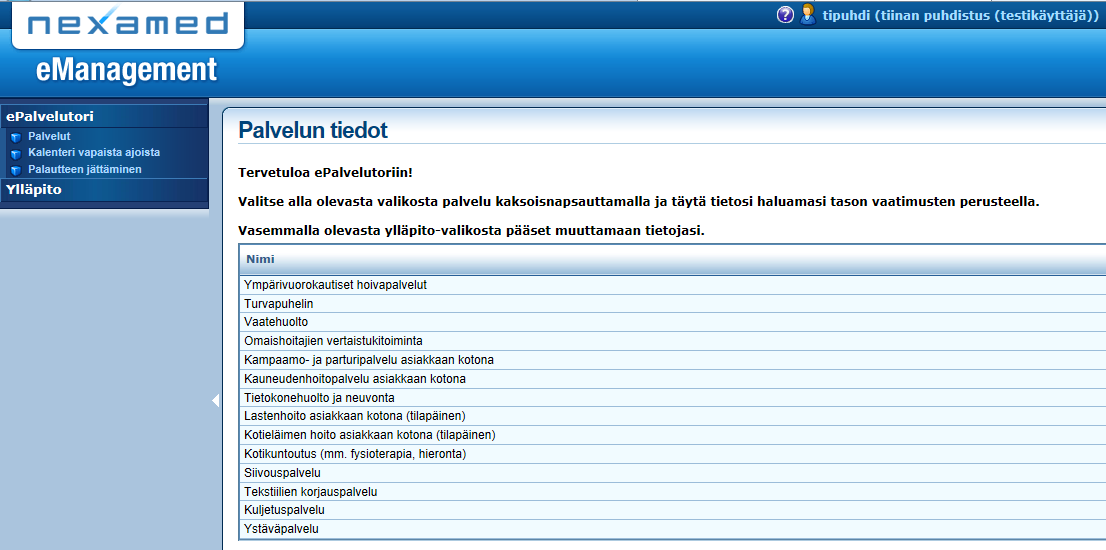
Task: Select Kotikuntoutus (mm. fysioterapia, hieronta) row
Action: (x=673, y=454)
